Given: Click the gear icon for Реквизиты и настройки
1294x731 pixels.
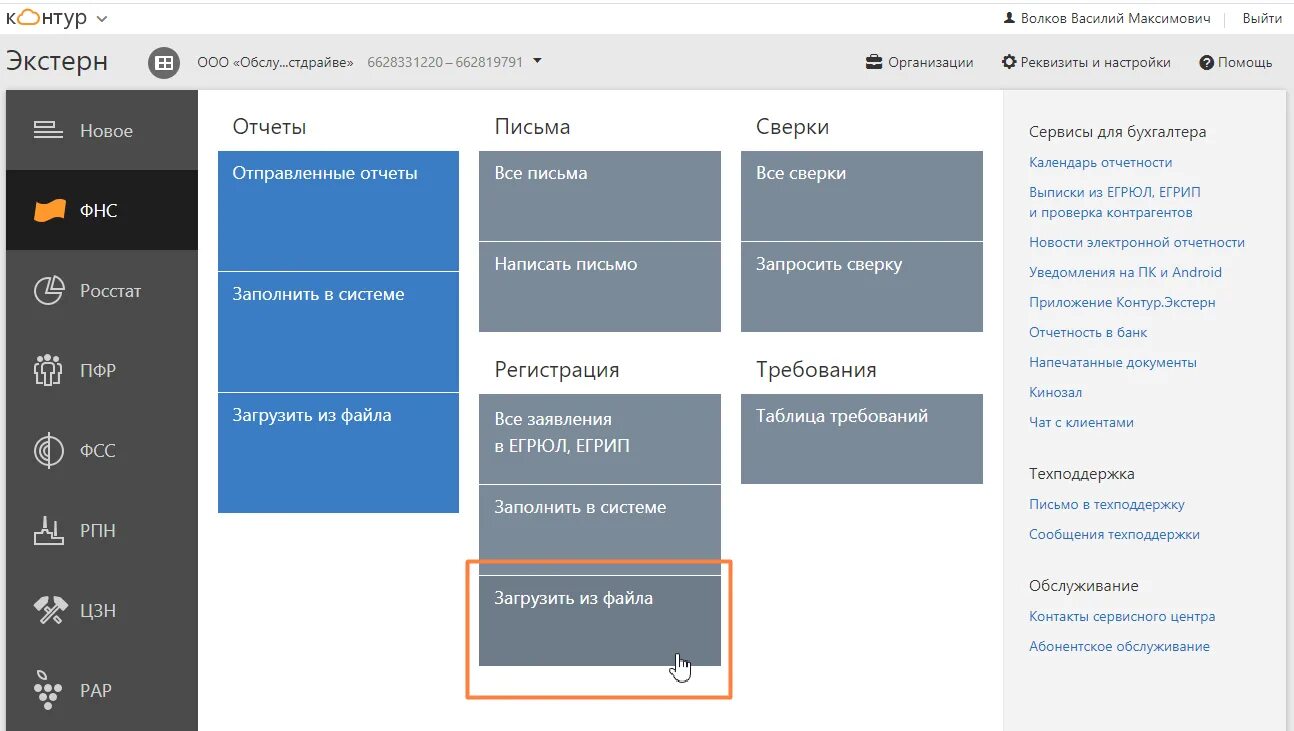Looking at the screenshot, I should tap(1009, 62).
